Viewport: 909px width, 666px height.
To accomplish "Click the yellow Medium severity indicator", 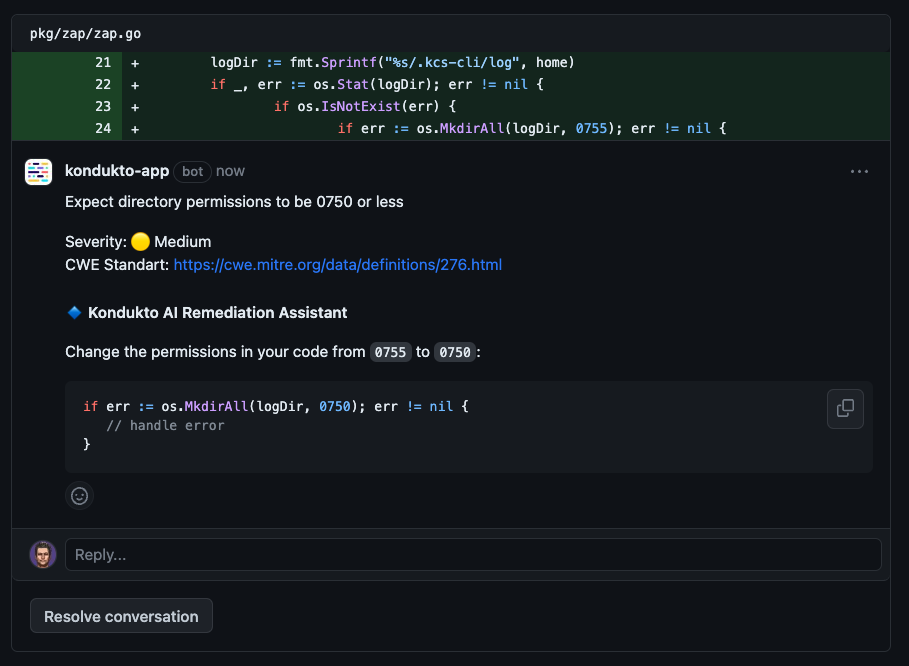I will click(x=140, y=241).
